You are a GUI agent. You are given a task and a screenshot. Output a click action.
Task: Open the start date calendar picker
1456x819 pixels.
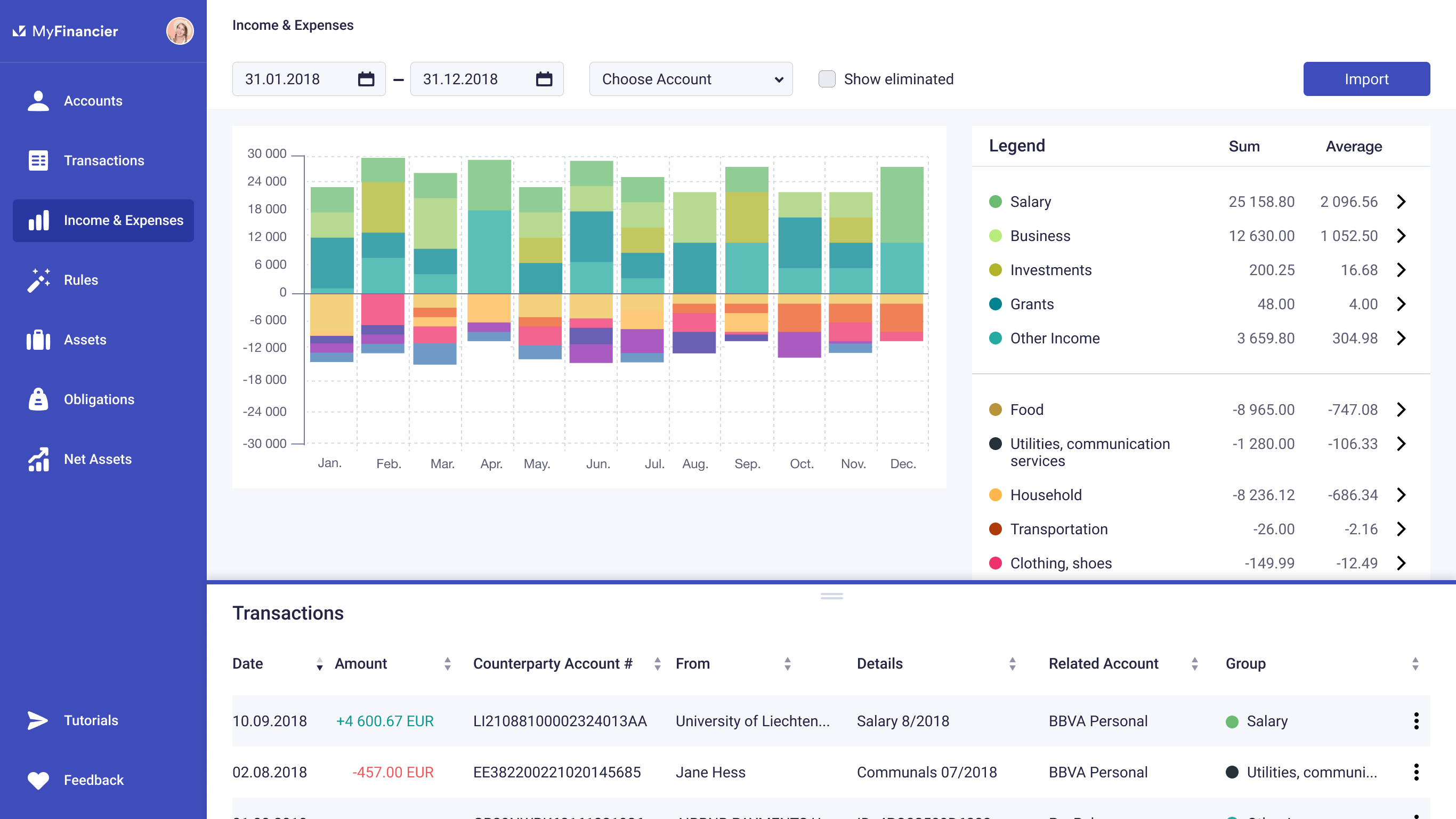pos(366,79)
